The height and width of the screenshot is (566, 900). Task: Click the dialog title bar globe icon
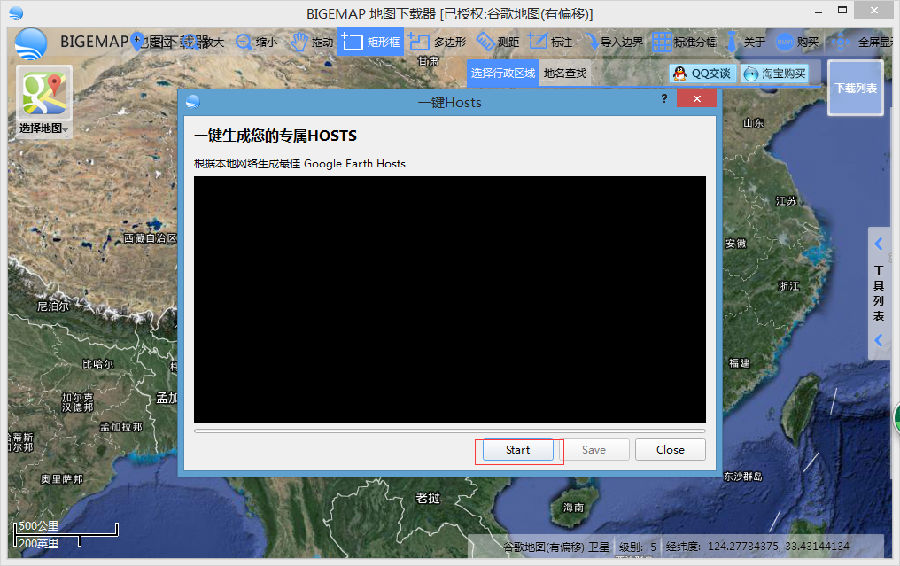click(x=193, y=102)
